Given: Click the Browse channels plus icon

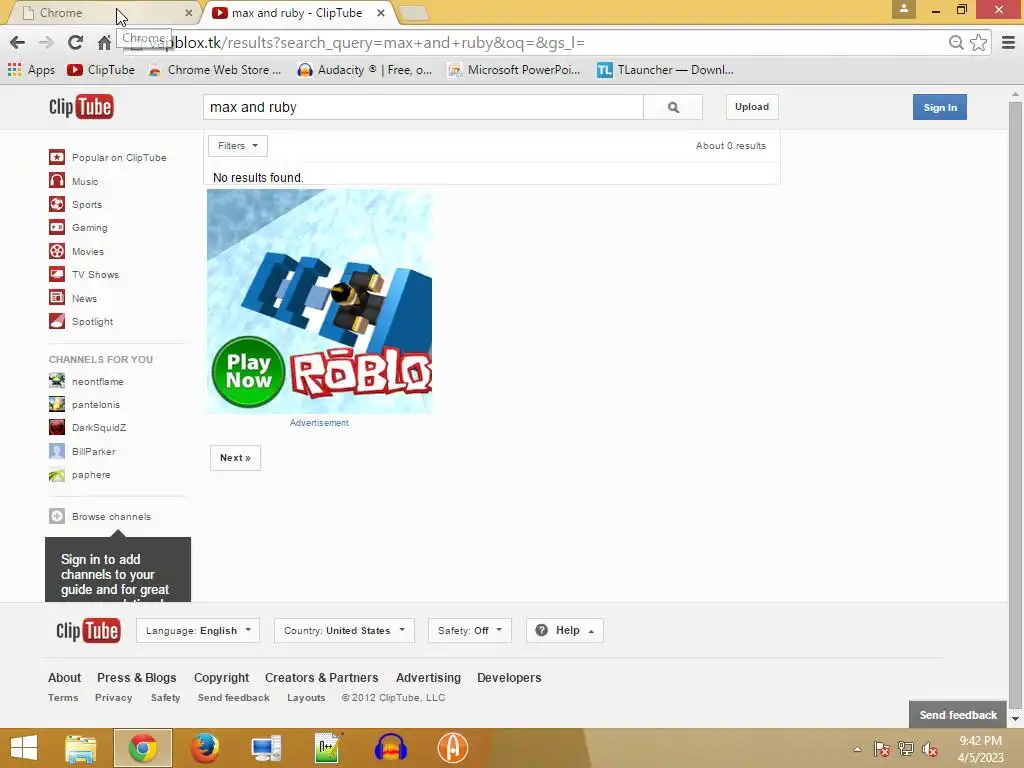Looking at the screenshot, I should click(57, 516).
